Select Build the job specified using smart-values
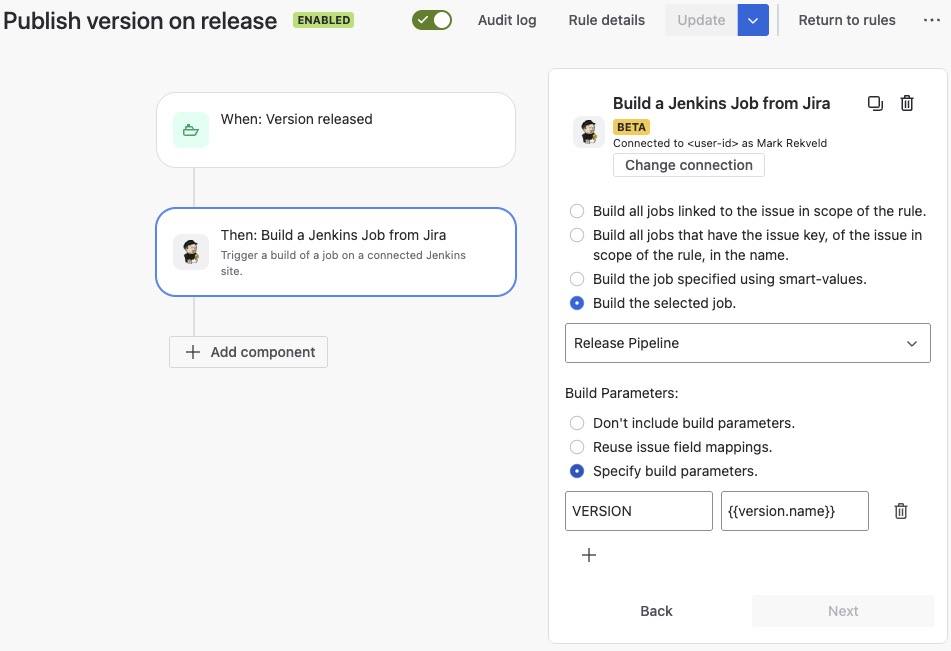 click(577, 279)
